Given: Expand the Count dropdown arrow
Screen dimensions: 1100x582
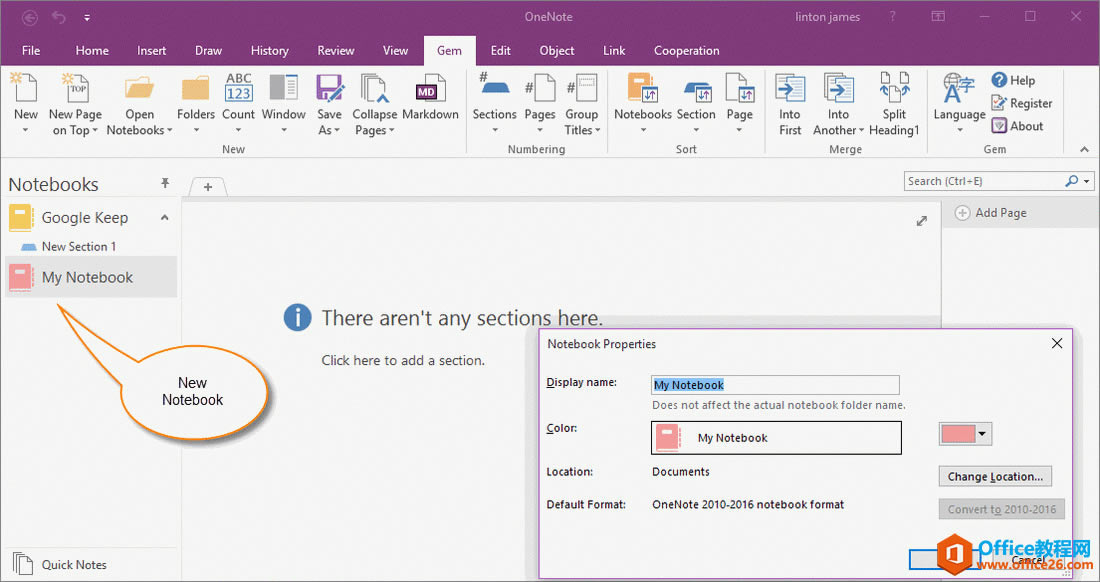Looking at the screenshot, I should pyautogui.click(x=239, y=130).
